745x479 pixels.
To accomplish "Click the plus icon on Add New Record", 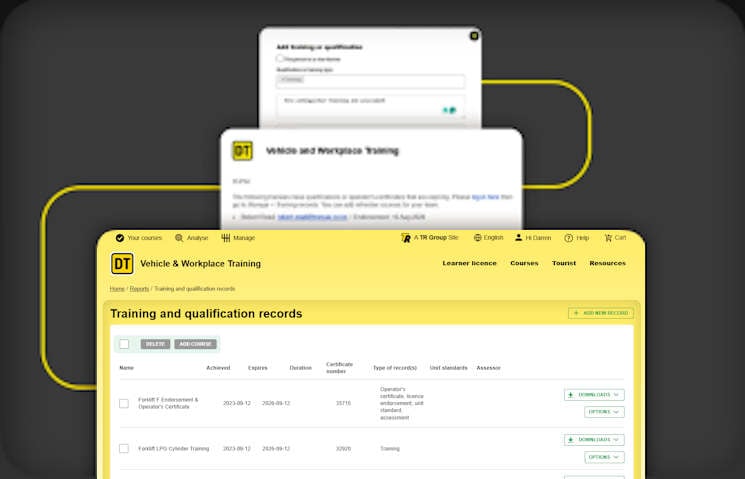I will point(576,313).
